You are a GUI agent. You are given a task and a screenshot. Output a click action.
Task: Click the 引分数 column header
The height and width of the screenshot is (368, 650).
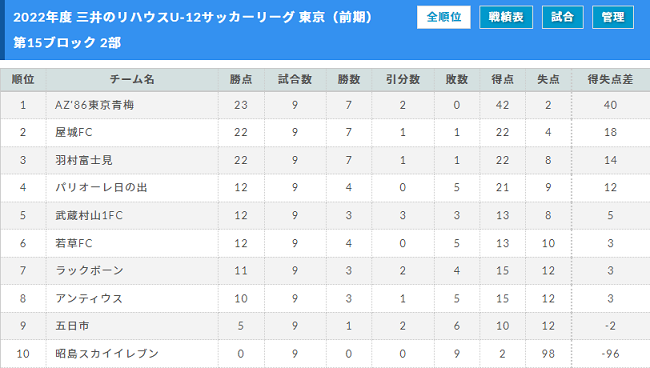[403, 80]
